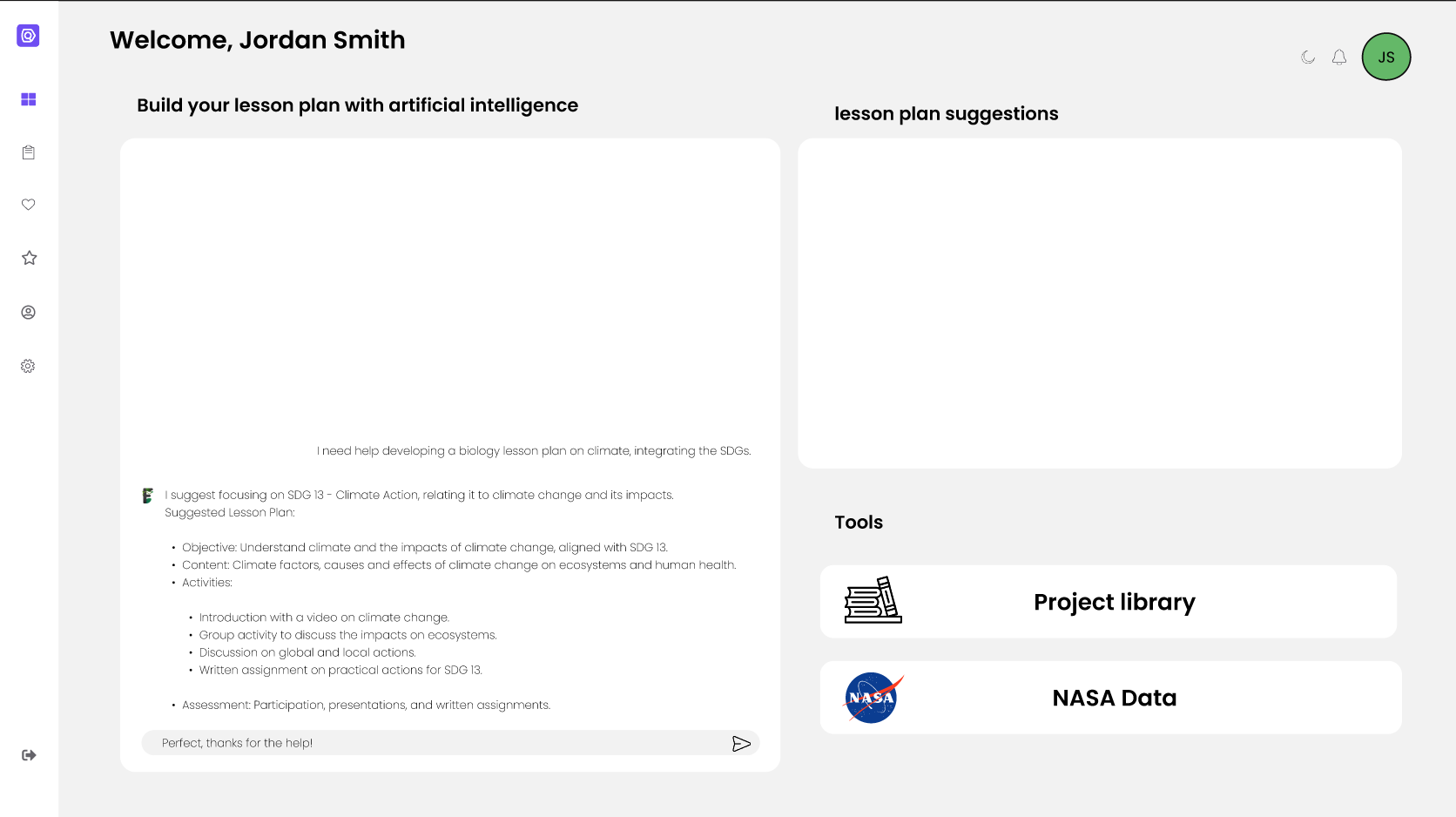1456x817 pixels.
Task: Open the settings gear icon
Action: click(x=29, y=366)
